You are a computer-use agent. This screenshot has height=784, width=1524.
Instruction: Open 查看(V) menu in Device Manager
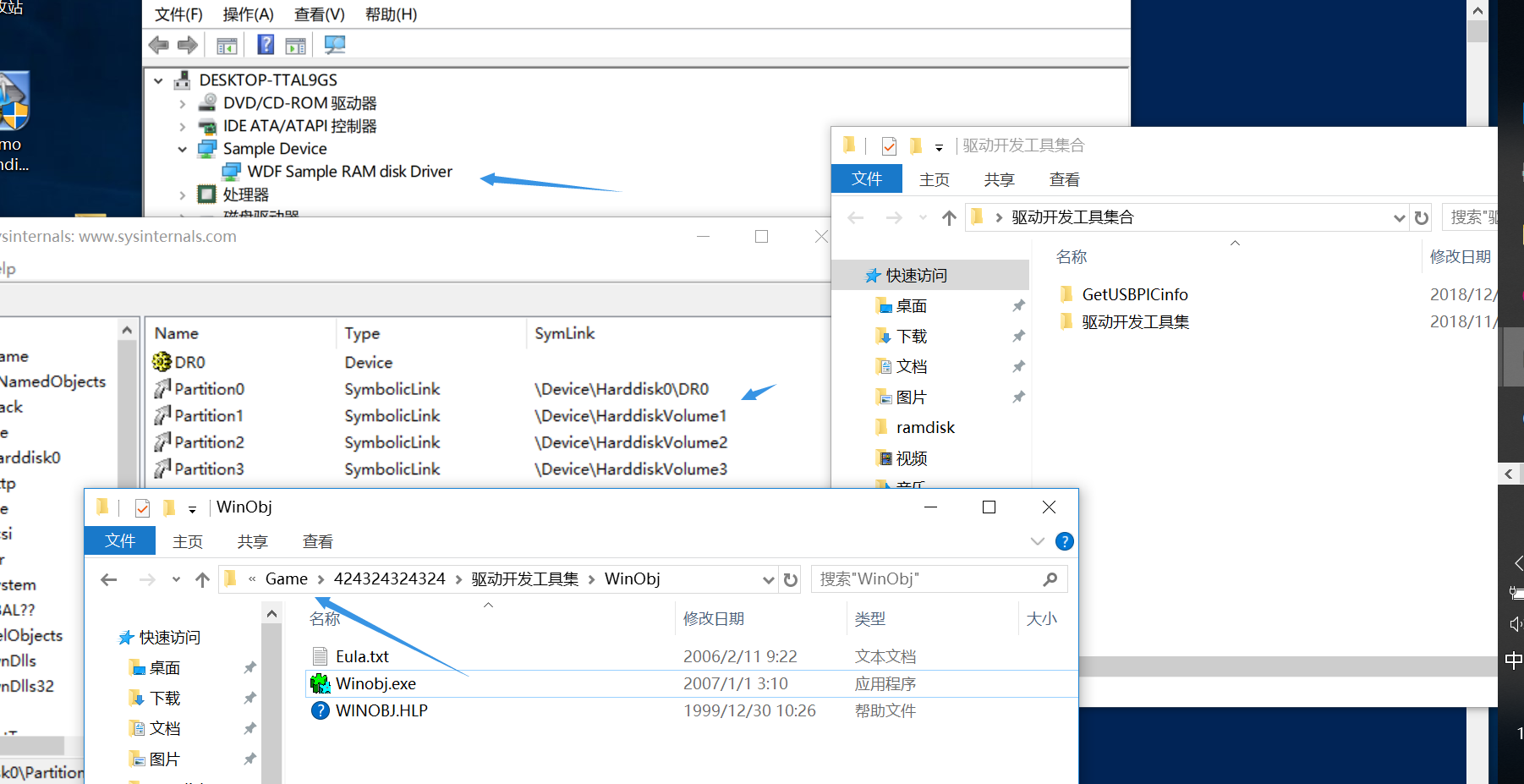coord(319,14)
